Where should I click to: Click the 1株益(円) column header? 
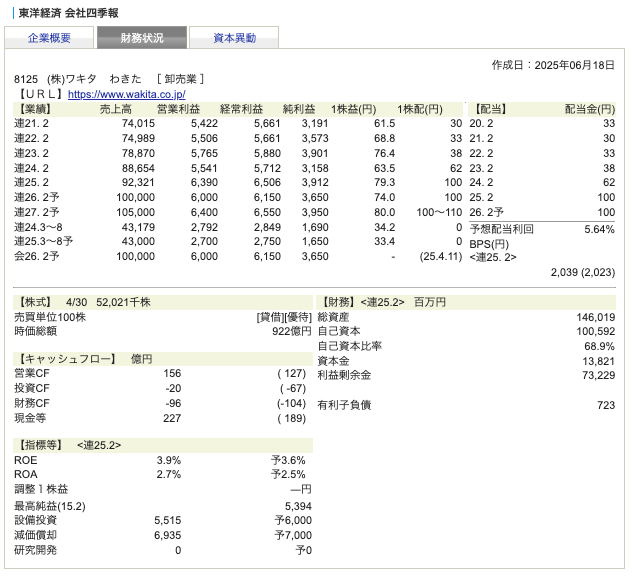pos(353,109)
